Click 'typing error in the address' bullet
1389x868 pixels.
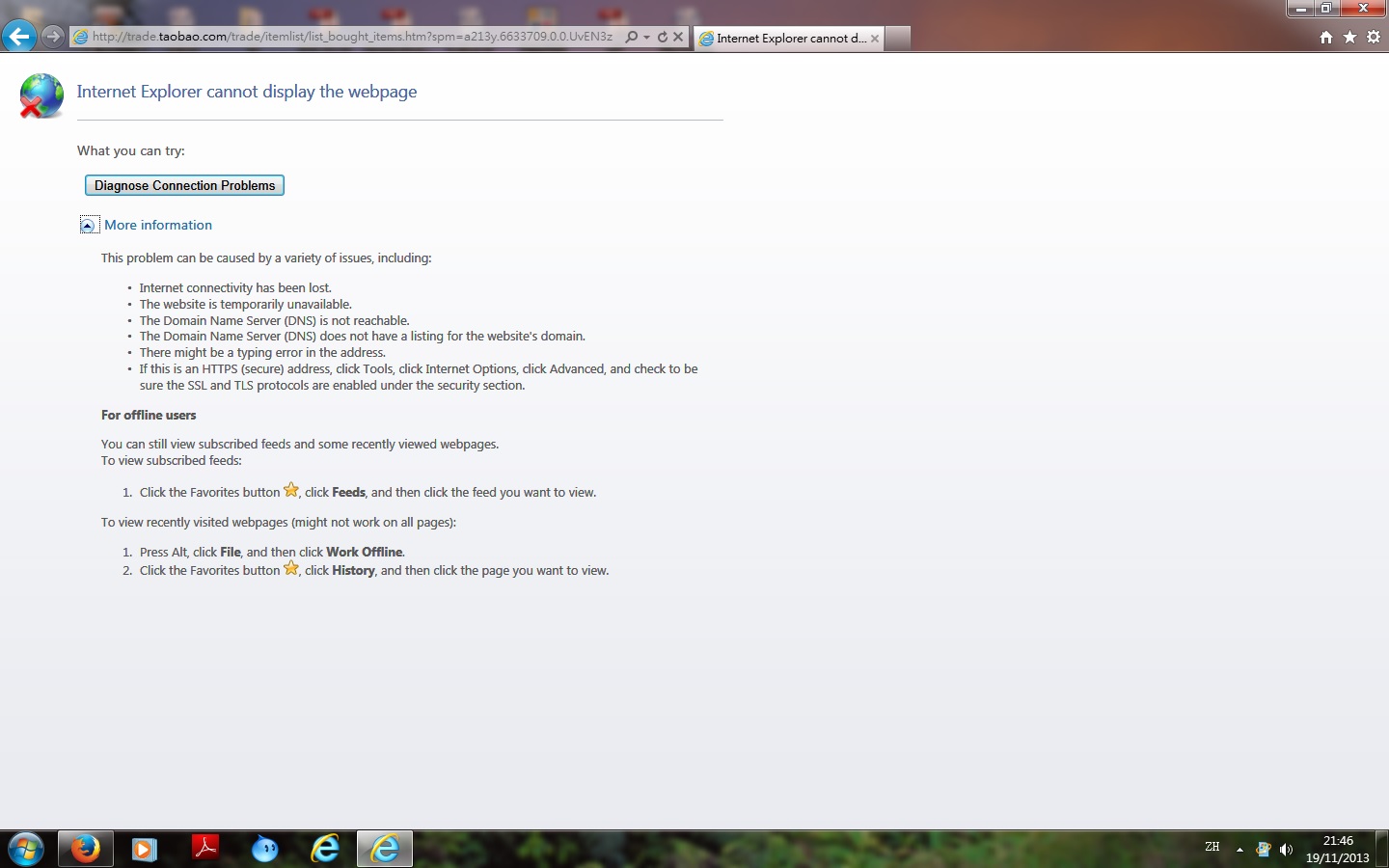[262, 352]
